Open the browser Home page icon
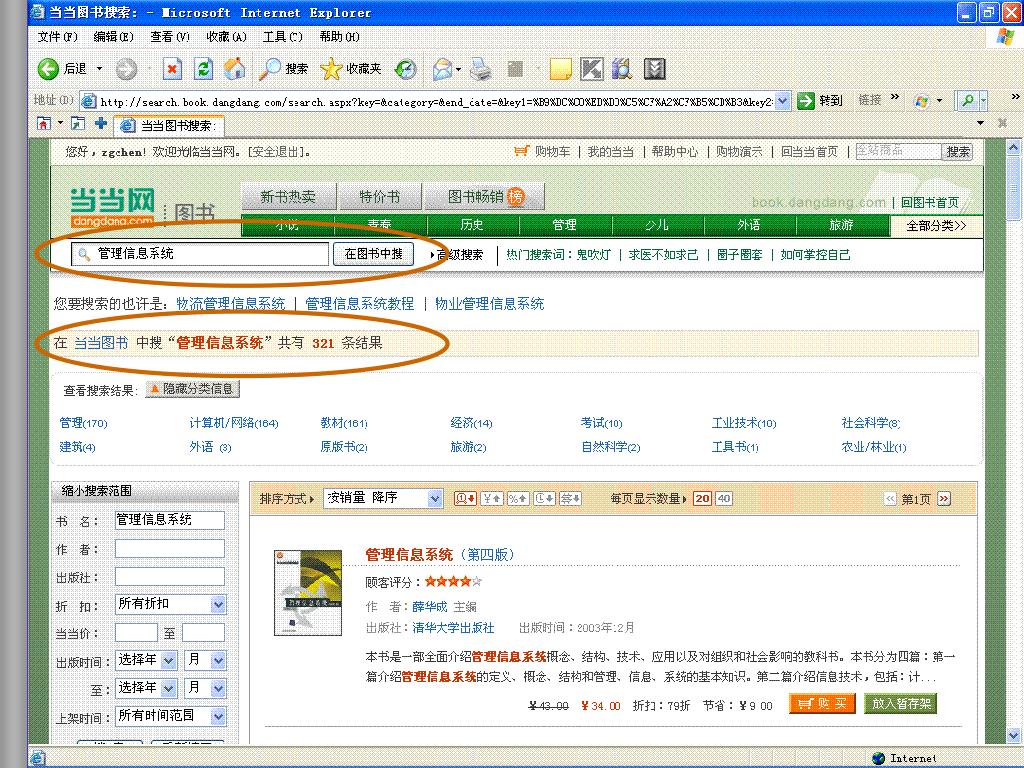This screenshot has height=768, width=1024. pos(234,69)
